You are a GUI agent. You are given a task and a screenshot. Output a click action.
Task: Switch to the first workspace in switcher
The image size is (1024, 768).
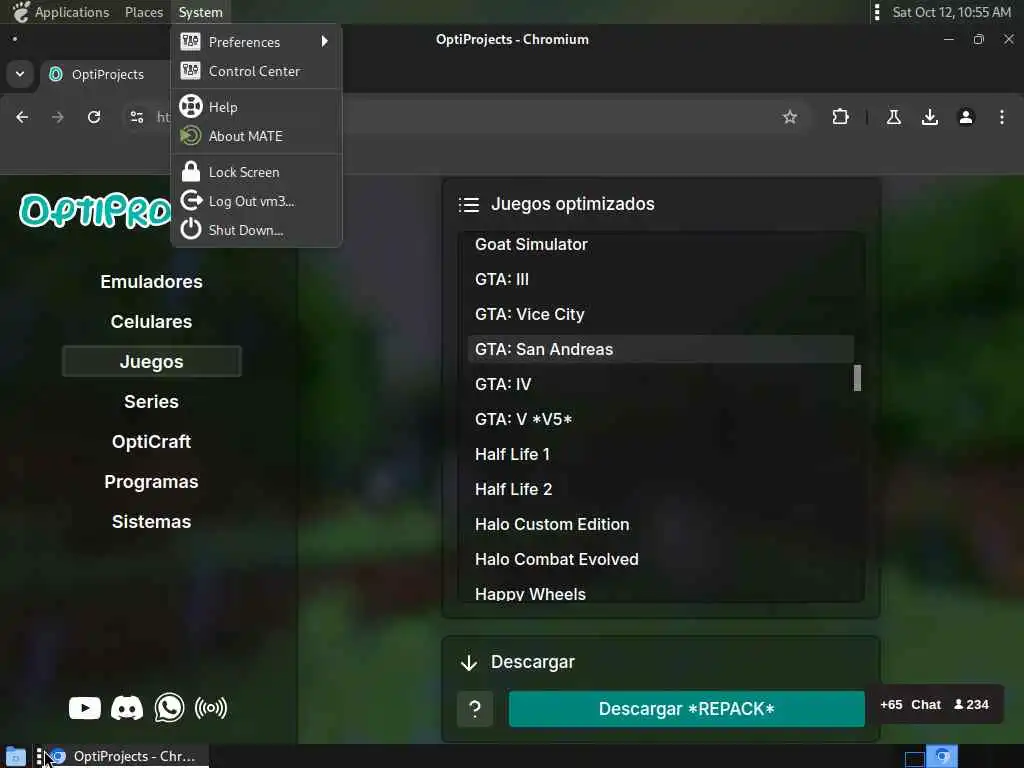point(914,758)
